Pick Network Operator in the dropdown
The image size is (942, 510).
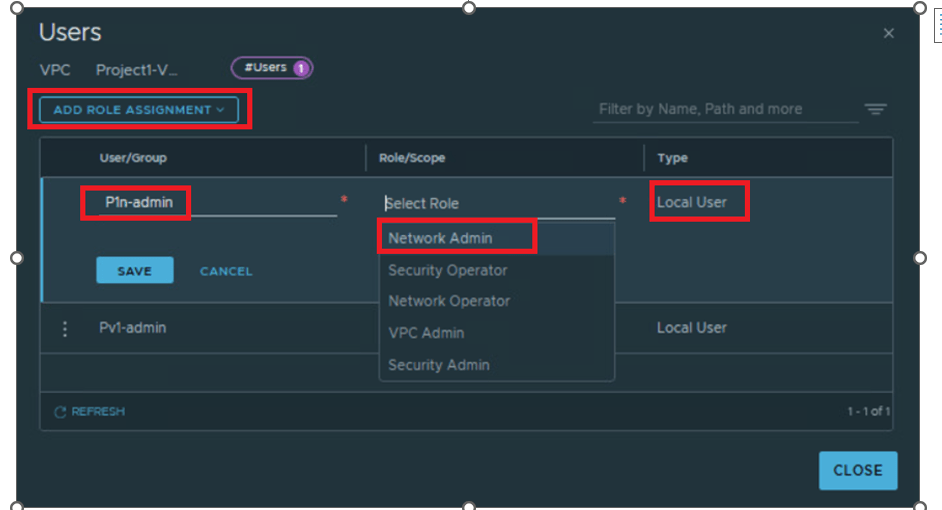(449, 301)
